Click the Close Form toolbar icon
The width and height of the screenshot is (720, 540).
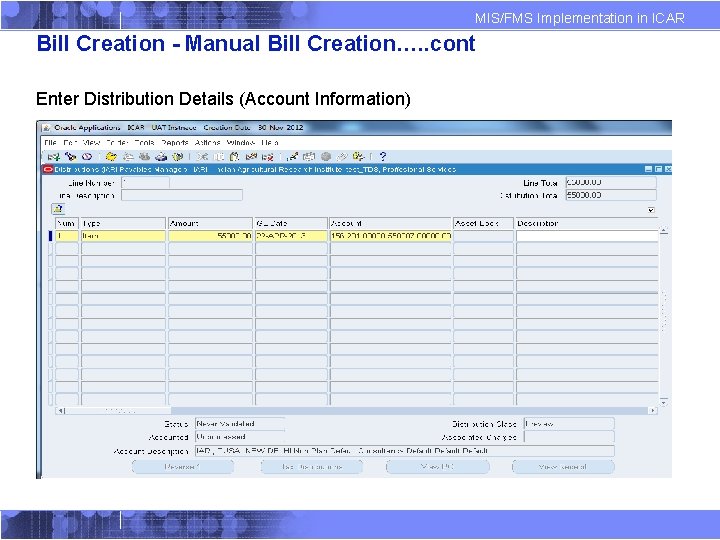pyautogui.click(x=178, y=157)
